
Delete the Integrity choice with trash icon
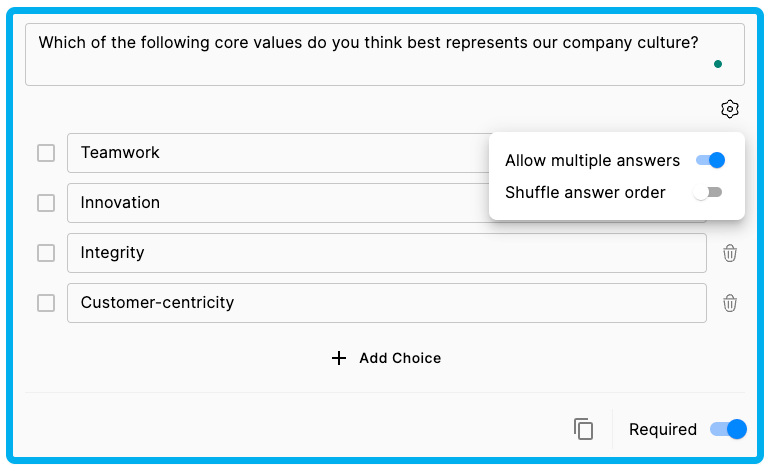click(x=729, y=253)
